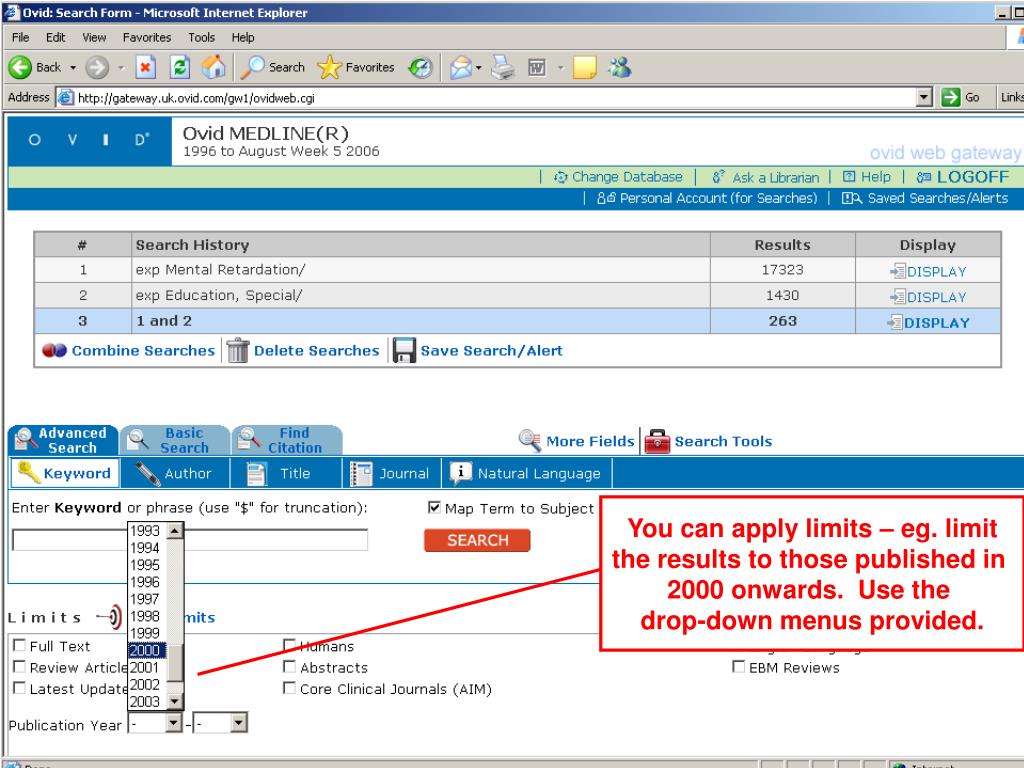Open the Ovid Help link

click(x=867, y=177)
